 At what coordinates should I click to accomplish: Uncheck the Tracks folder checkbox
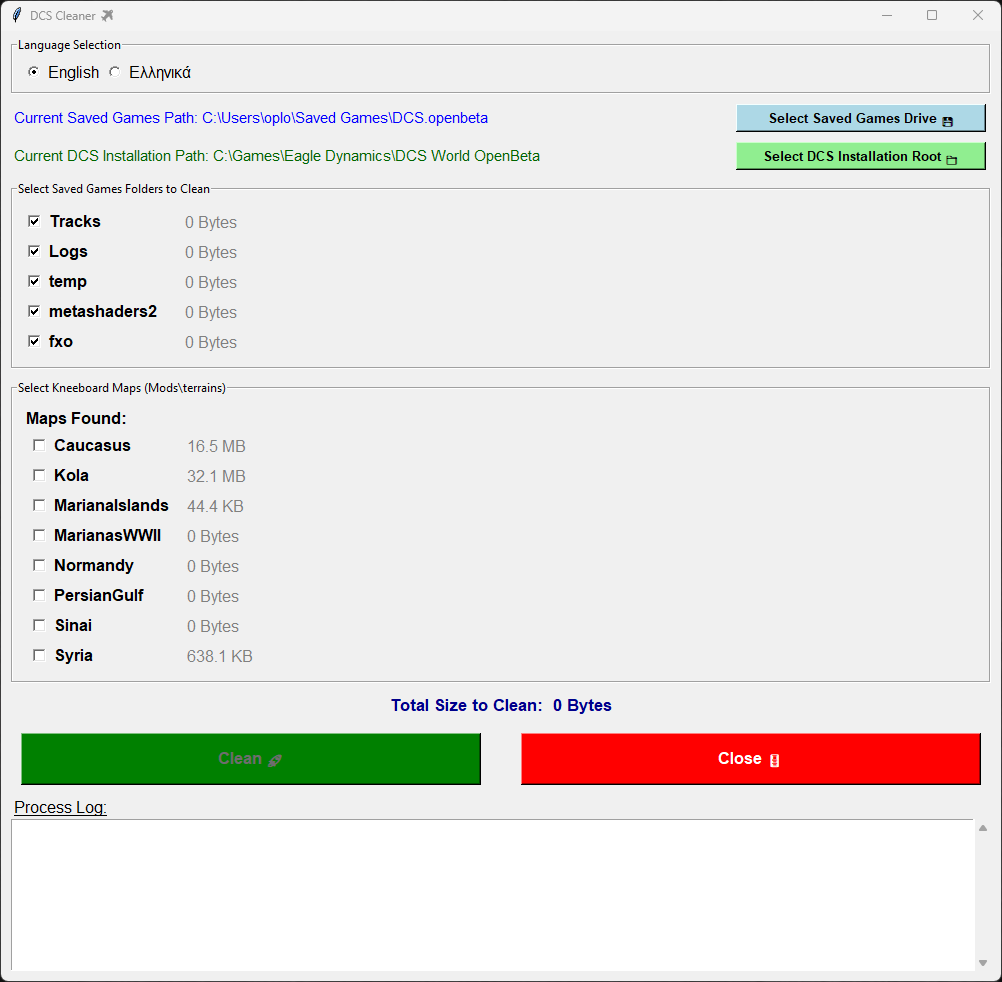[x=34, y=221]
